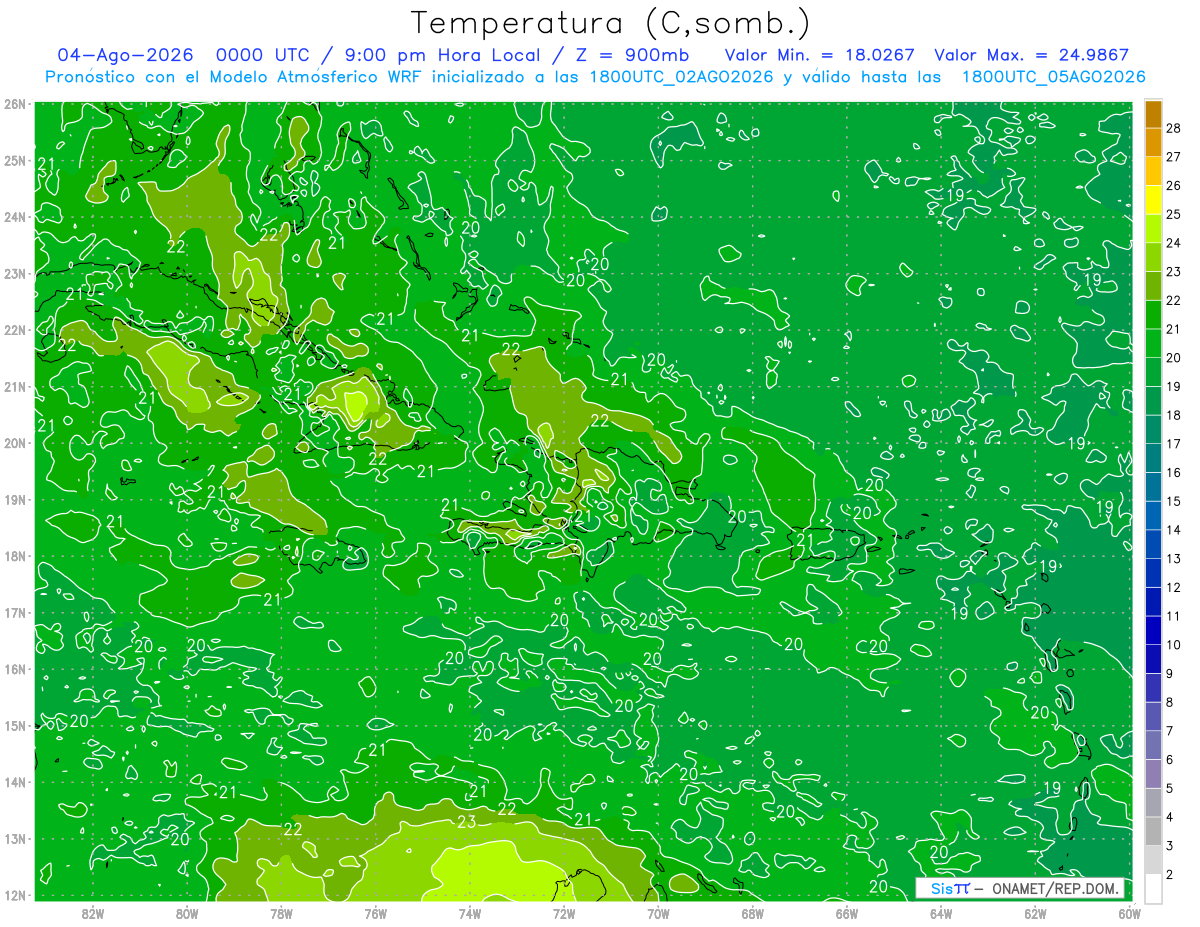The image size is (1200, 927).
Task: Click the '66W' longitude axis label
Action: pyautogui.click(x=847, y=914)
